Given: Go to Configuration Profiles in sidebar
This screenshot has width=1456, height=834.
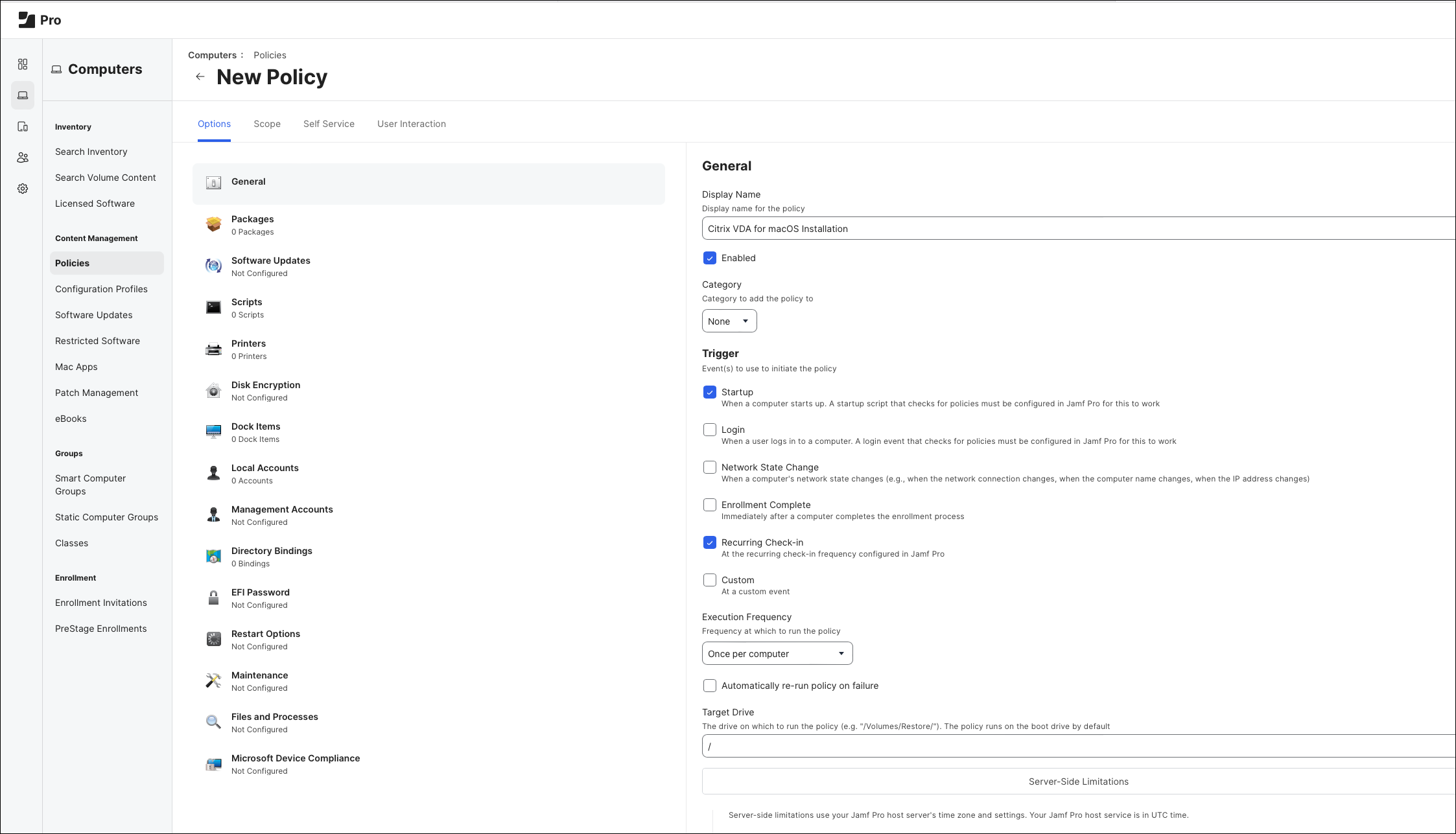Looking at the screenshot, I should [x=101, y=289].
